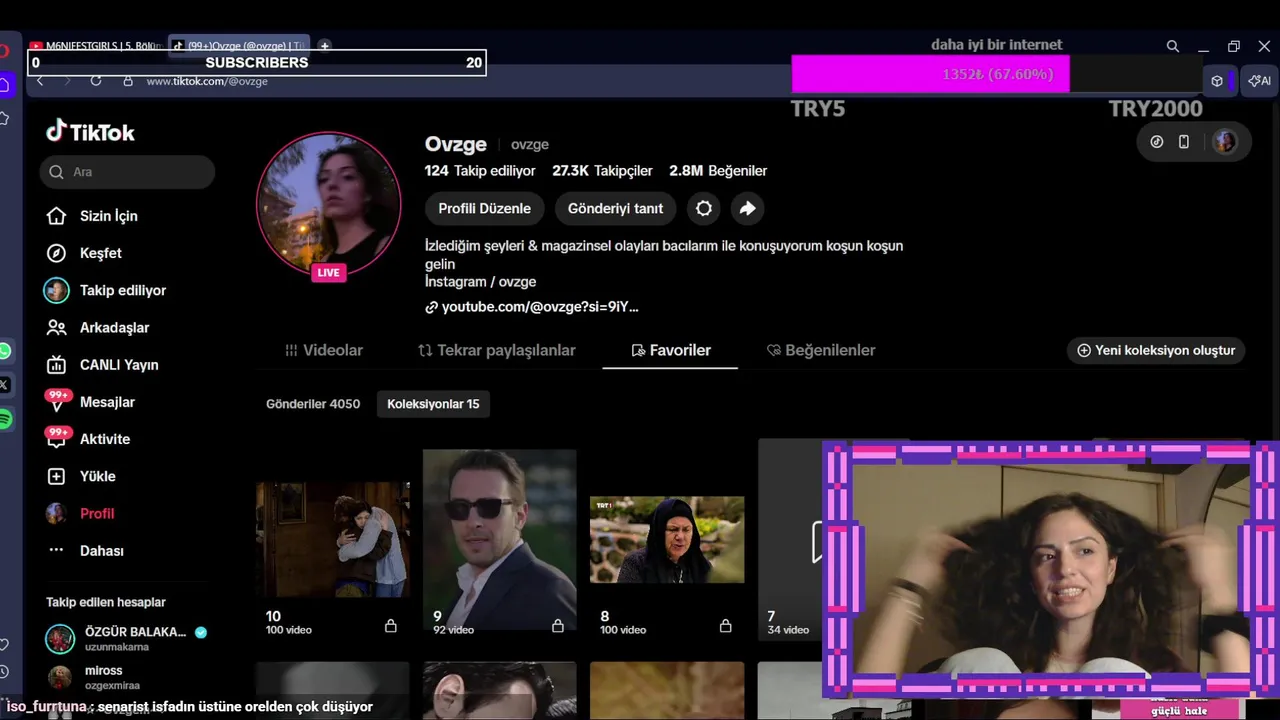Viewport: 1280px width, 720px height.
Task: Select the Favoriler tab
Action: [670, 350]
